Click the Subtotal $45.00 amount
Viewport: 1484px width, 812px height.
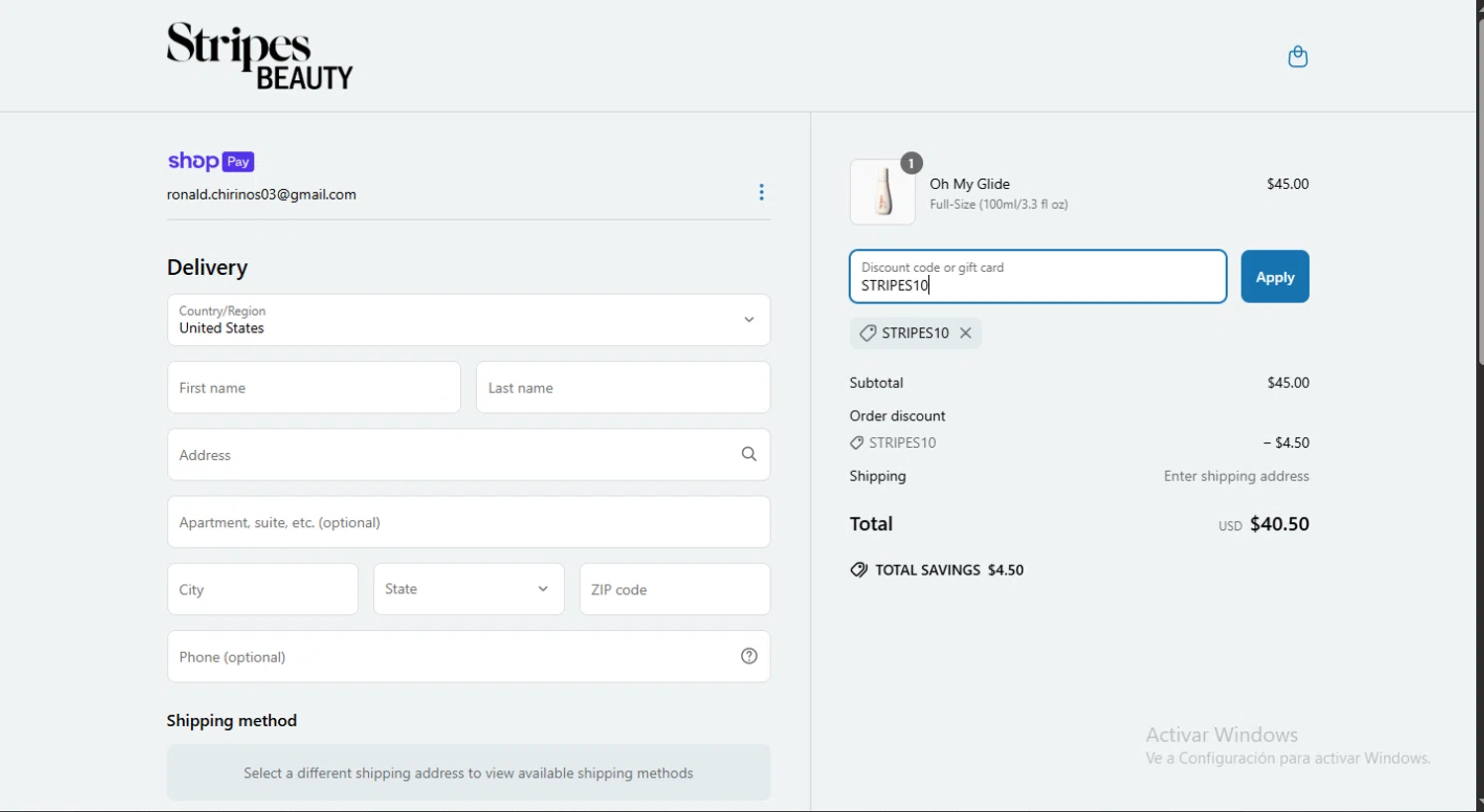coord(1288,383)
